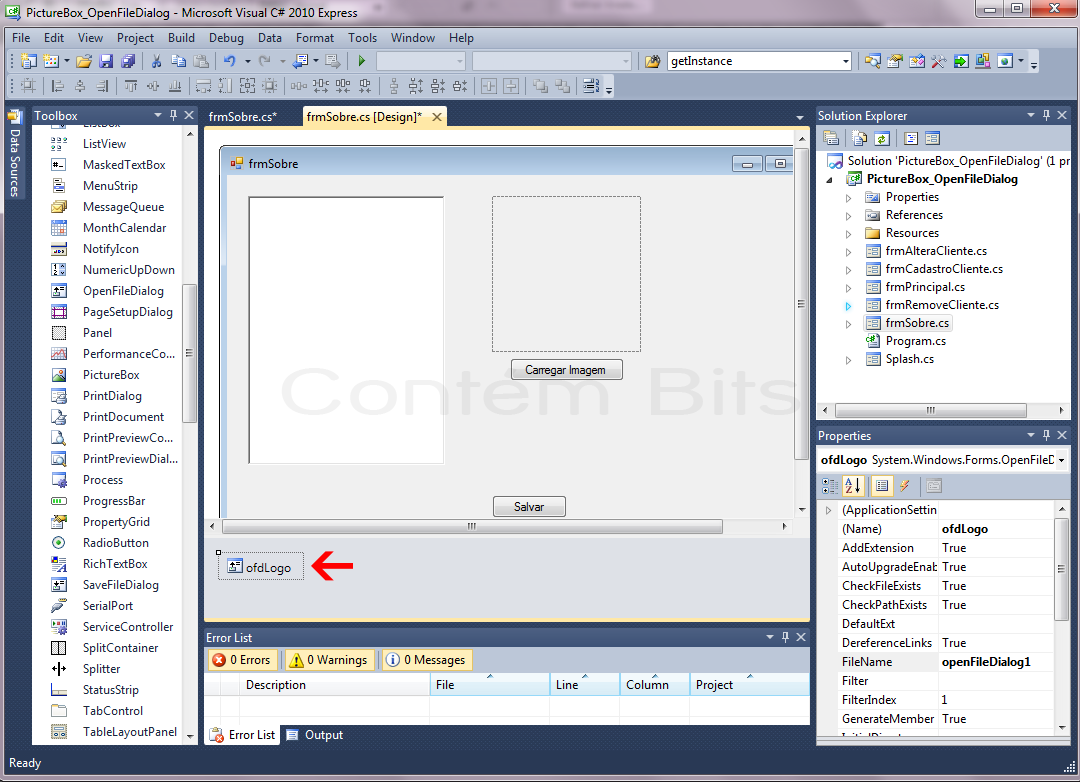Toggle the Properties list view button
The image size is (1080, 782).
pyautogui.click(x=882, y=486)
